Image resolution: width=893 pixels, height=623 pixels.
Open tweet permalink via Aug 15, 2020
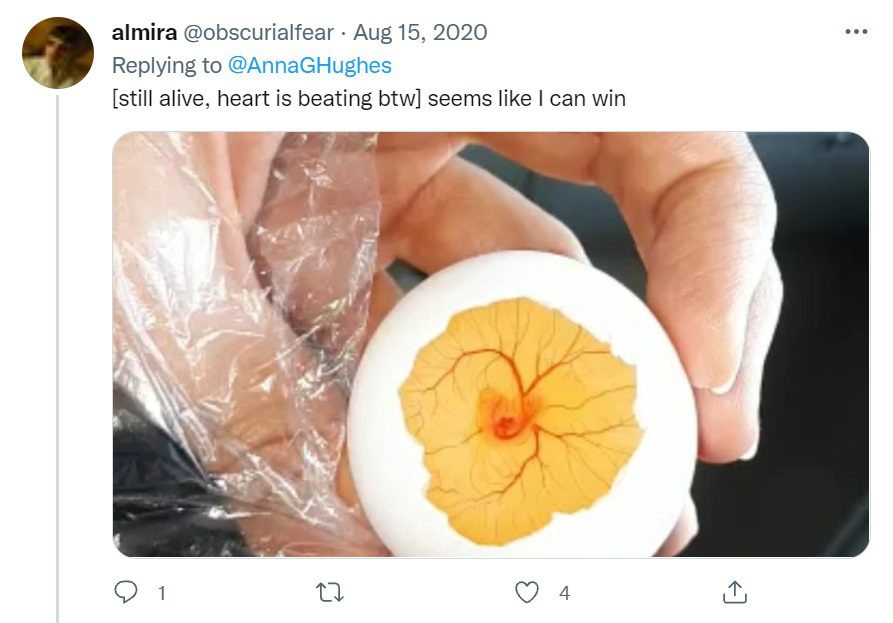pyautogui.click(x=420, y=32)
